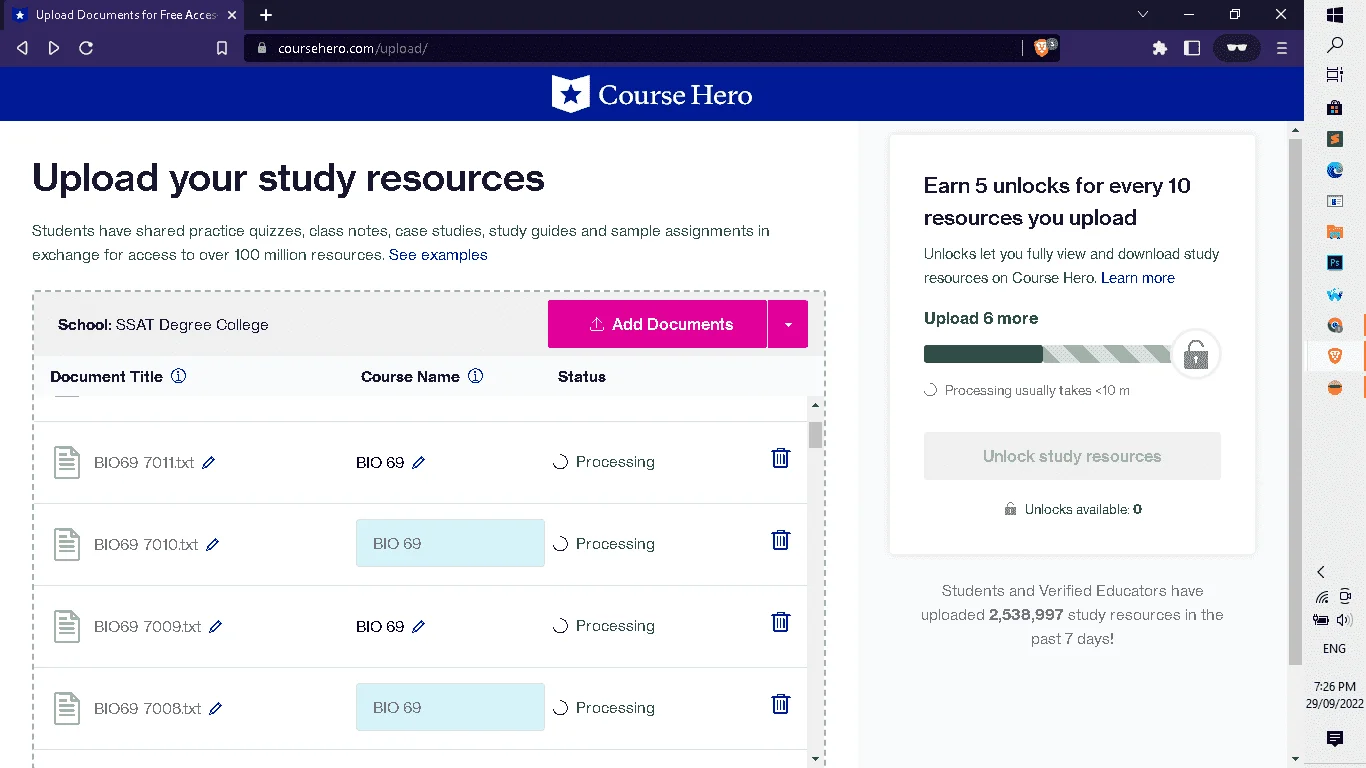The image size is (1366, 768).
Task: Edit the title of BIO69 7008.txt
Action: tap(215, 709)
